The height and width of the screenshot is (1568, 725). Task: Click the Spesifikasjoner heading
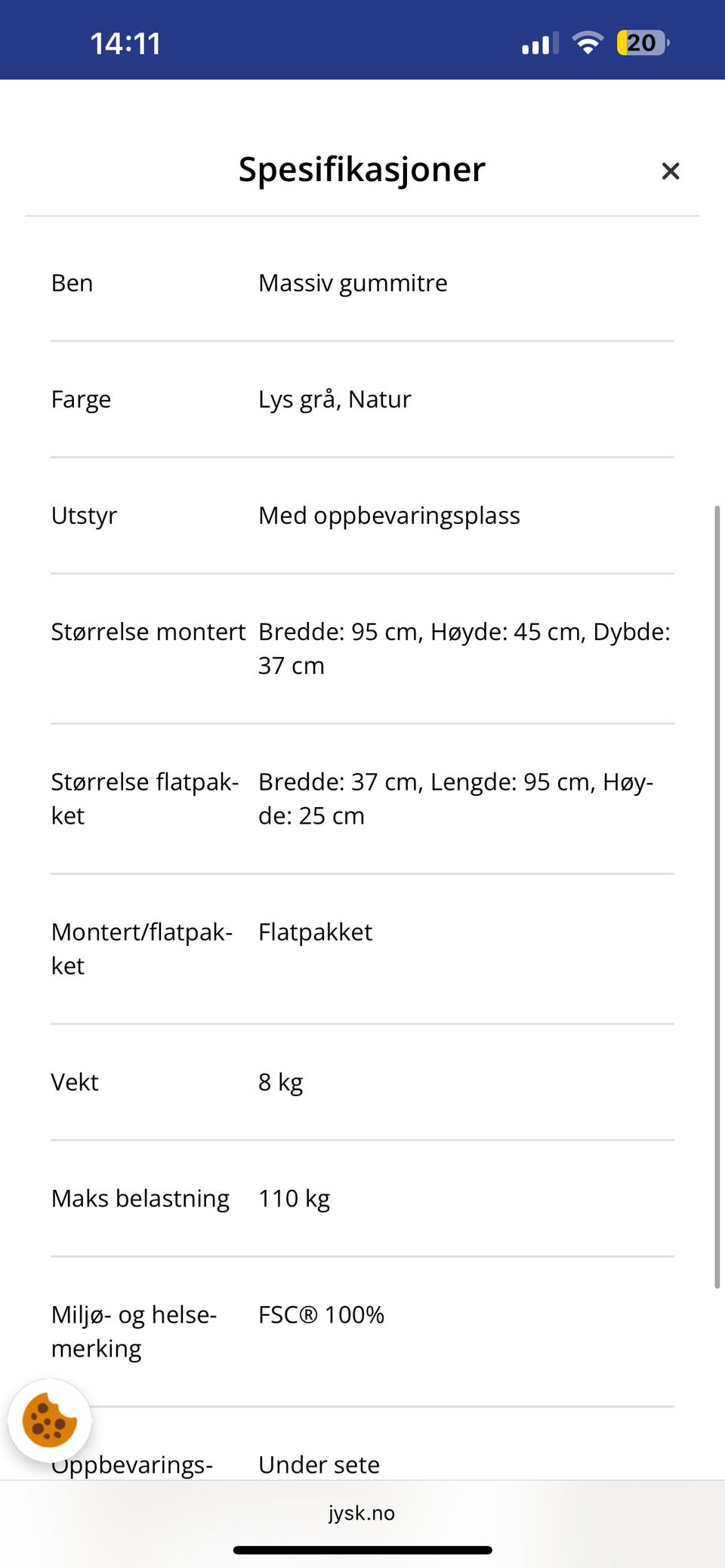362,169
